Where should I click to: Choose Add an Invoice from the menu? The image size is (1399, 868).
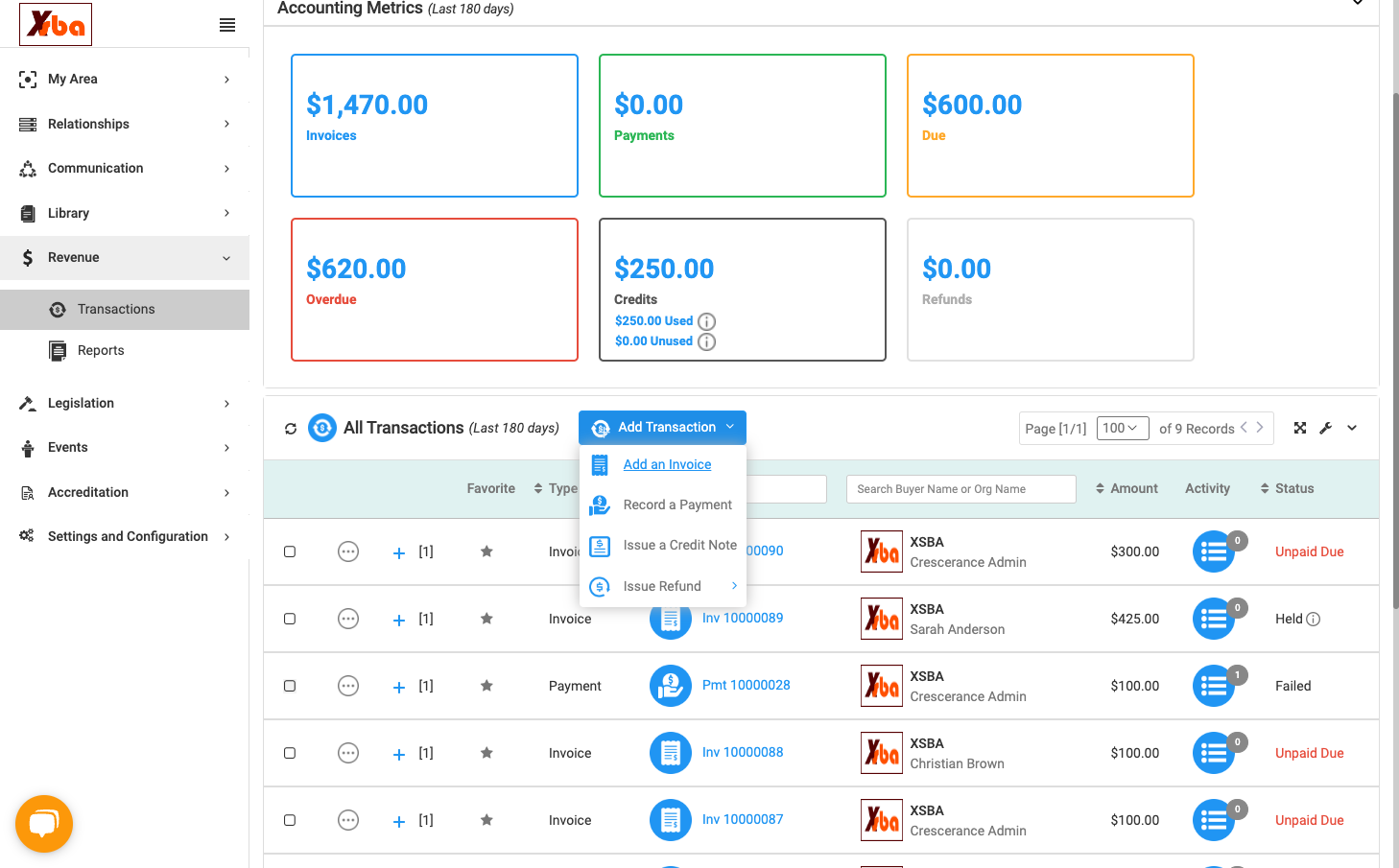point(667,464)
